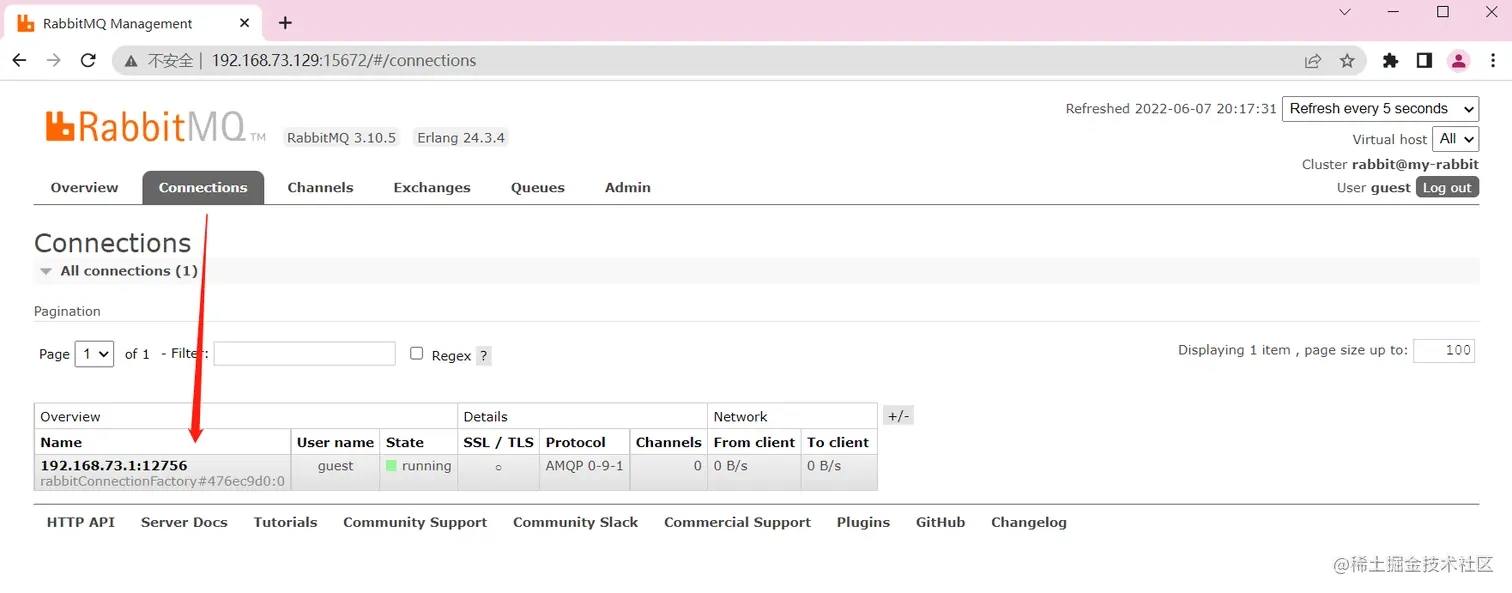Go to the Queues tab
The height and width of the screenshot is (593, 1512).
[x=538, y=187]
